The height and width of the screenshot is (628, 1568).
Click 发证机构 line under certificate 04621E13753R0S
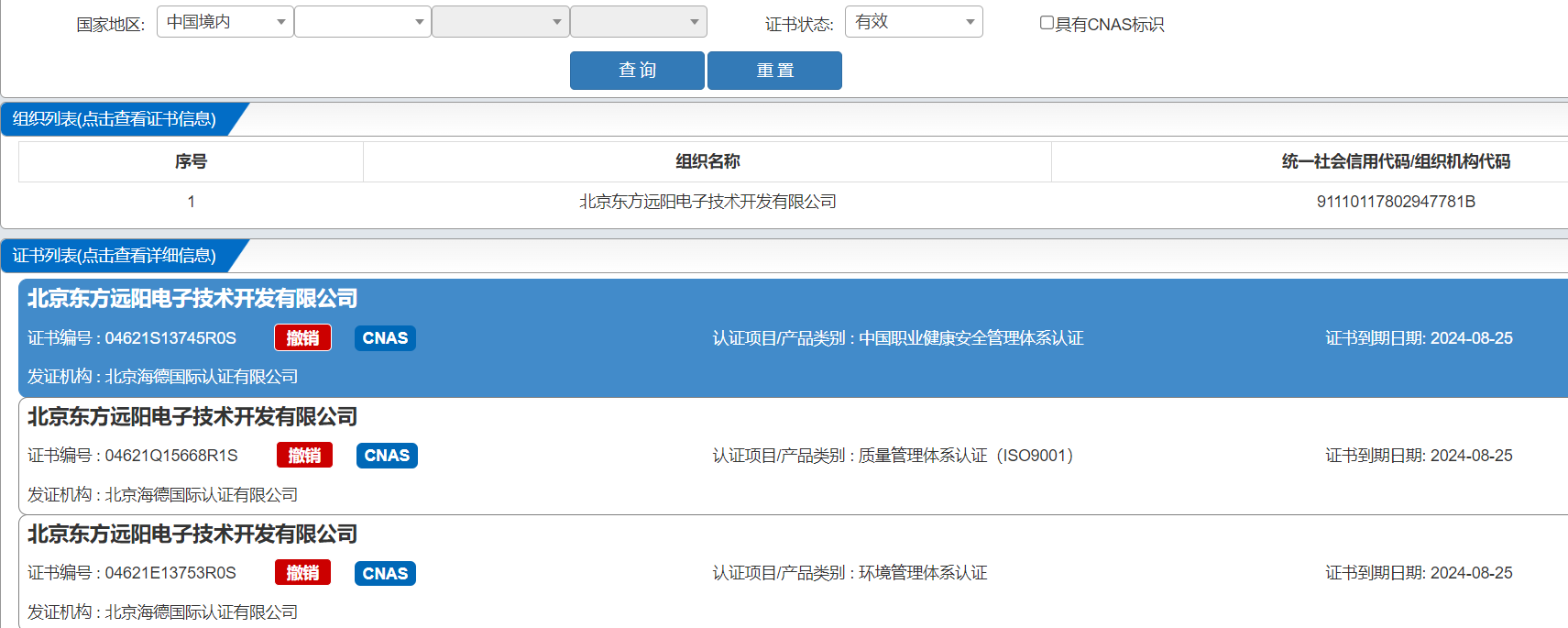tap(162, 612)
